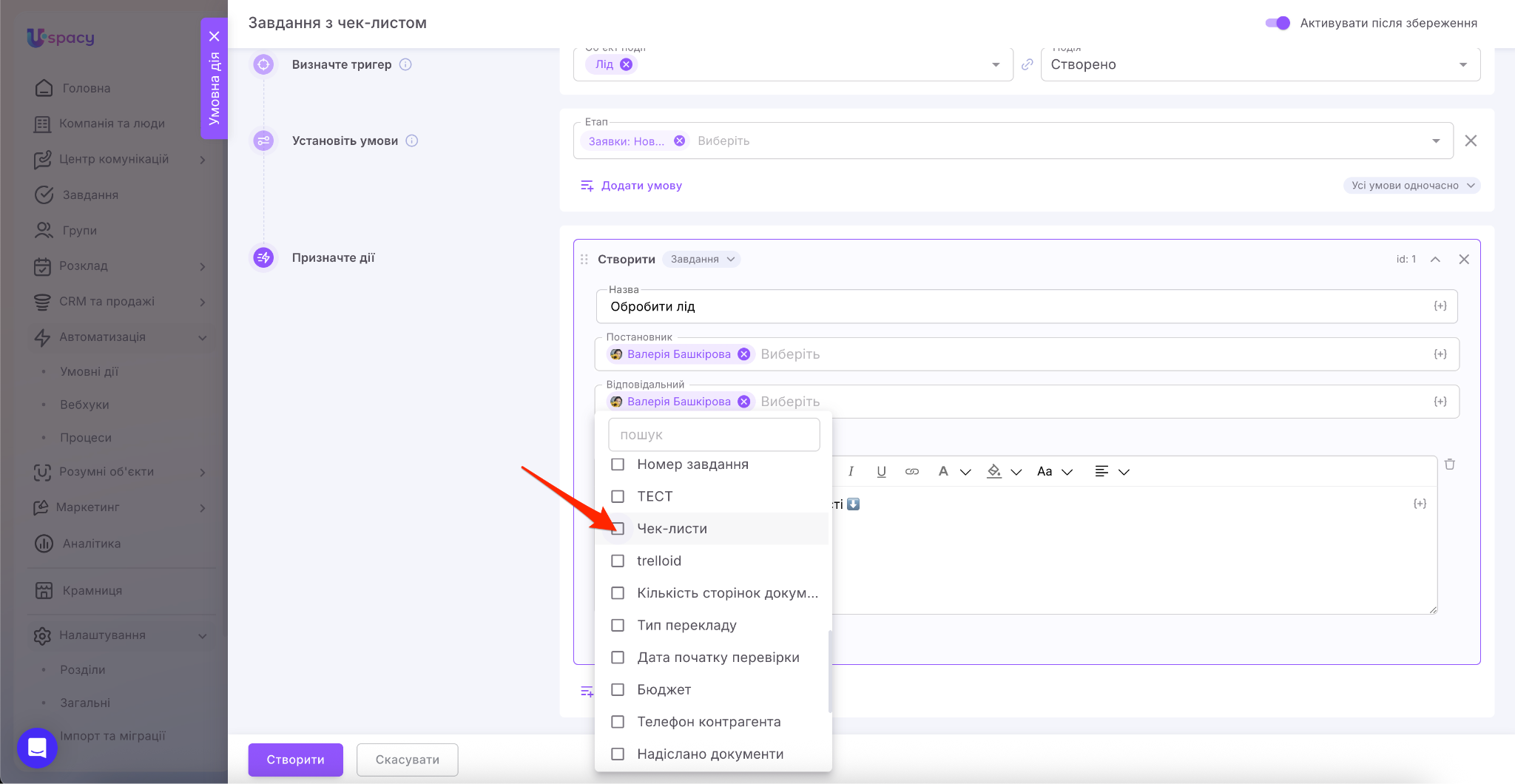Check the Чек-листи checkbox
Image resolution: width=1515 pixels, height=784 pixels.
[x=618, y=529]
